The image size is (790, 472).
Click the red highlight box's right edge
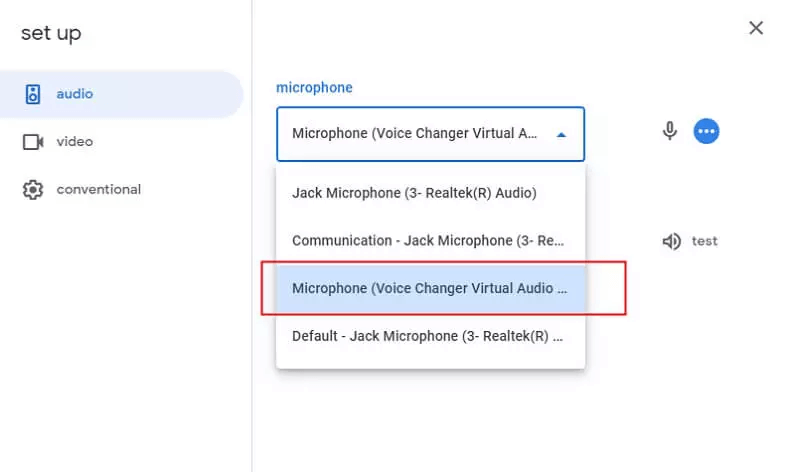pos(626,288)
